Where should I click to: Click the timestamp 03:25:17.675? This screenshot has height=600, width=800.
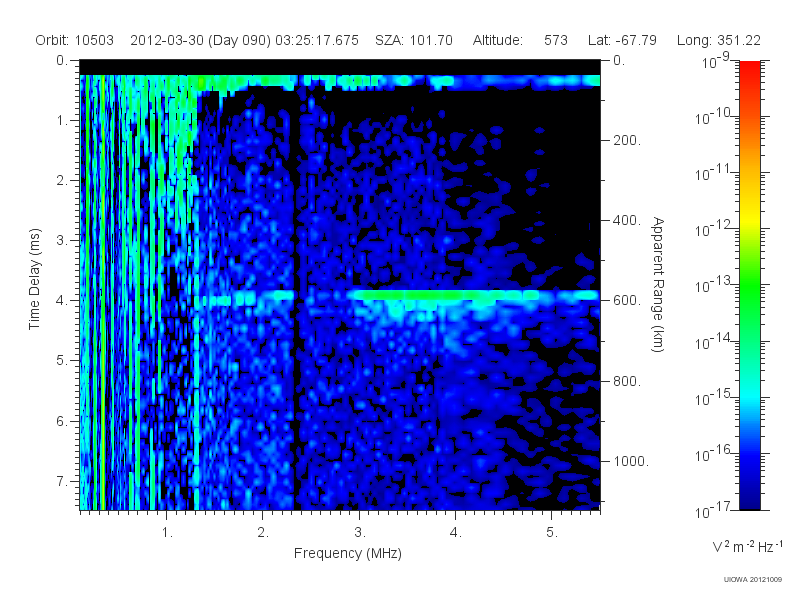317,40
